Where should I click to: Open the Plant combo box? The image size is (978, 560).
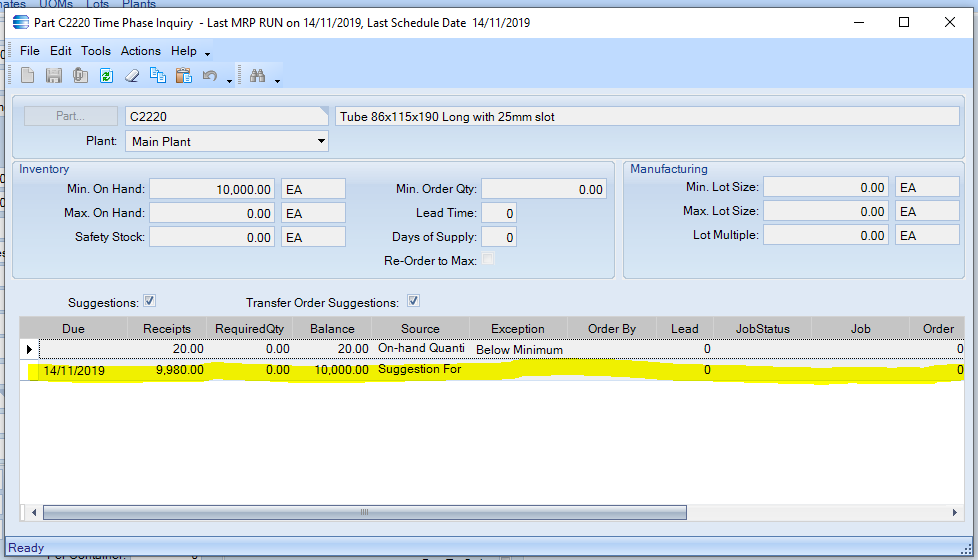point(227,141)
